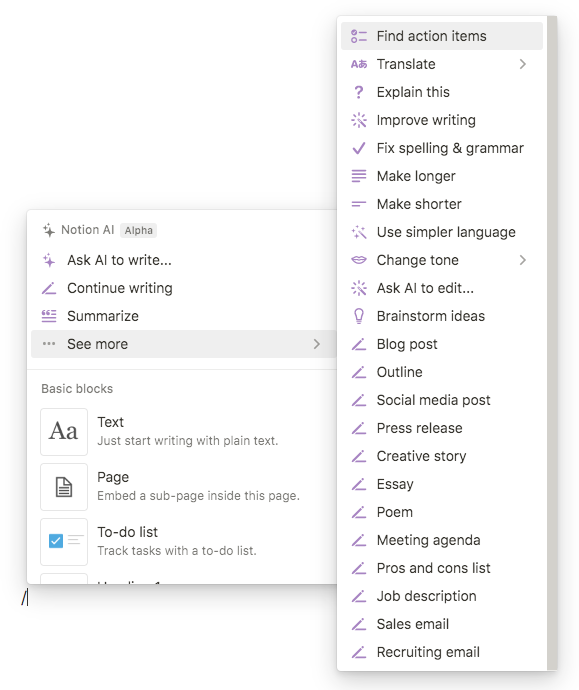Click the Use simpler language sparkle icon
This screenshot has width=579, height=690.
click(x=359, y=232)
